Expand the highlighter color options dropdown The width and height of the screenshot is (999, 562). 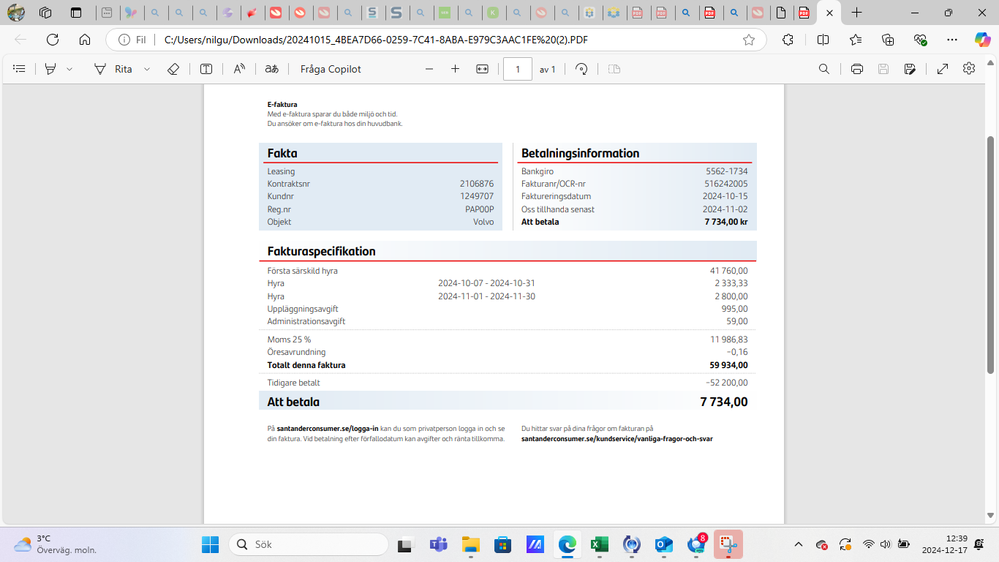69,69
